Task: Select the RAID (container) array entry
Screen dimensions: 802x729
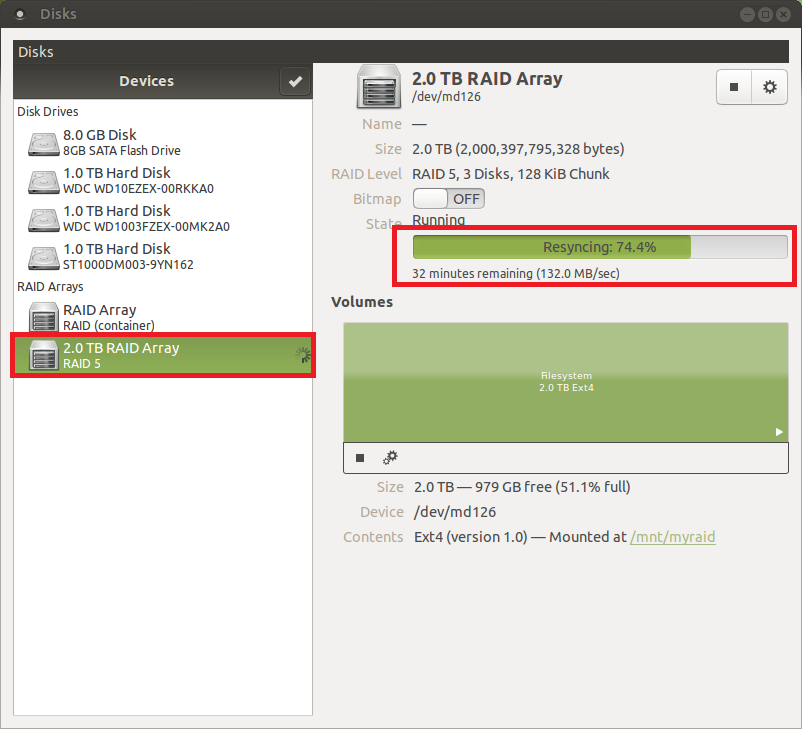Action: coord(163,317)
